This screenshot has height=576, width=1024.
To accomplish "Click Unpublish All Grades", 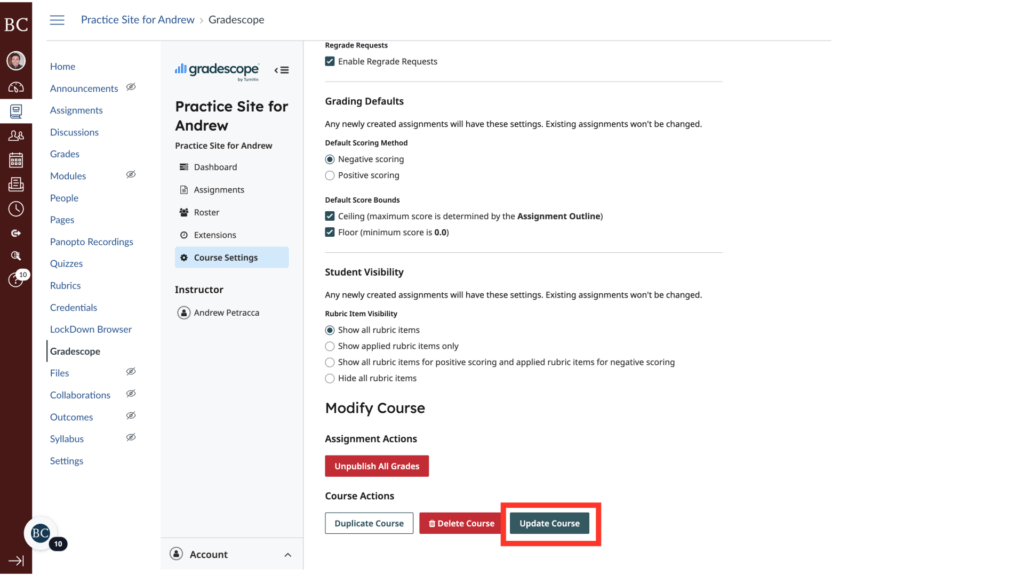I will coord(376,465).
